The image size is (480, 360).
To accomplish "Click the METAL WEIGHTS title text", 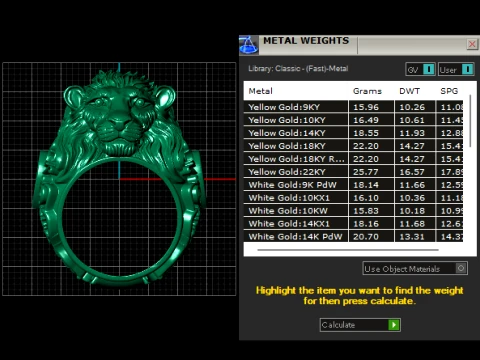I will click(x=306, y=41).
